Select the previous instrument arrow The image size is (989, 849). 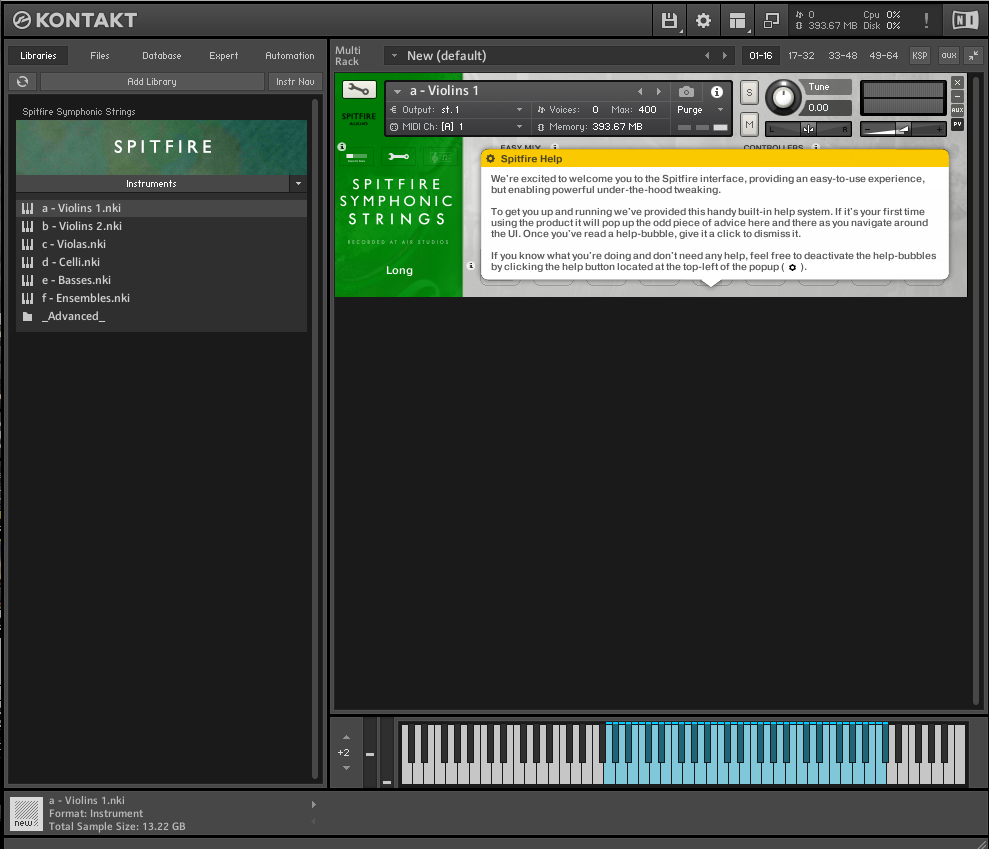(x=640, y=91)
